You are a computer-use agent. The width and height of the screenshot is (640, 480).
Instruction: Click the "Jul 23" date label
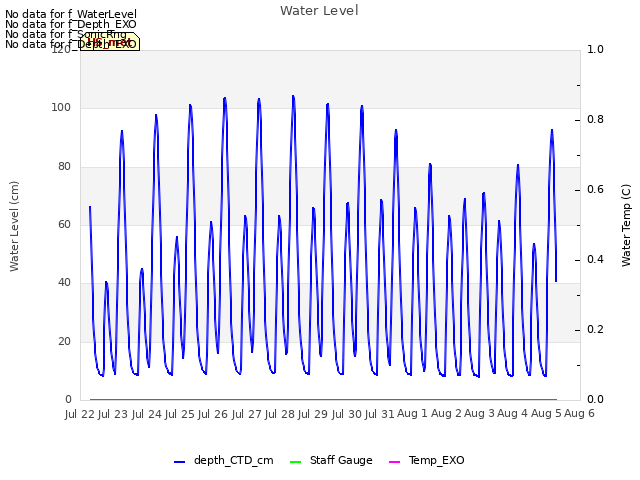point(113,414)
